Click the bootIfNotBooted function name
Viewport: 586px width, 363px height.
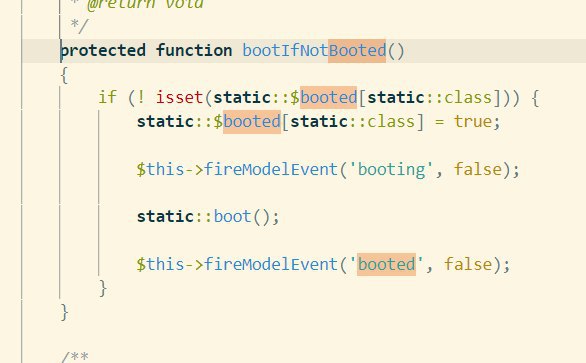(314, 50)
